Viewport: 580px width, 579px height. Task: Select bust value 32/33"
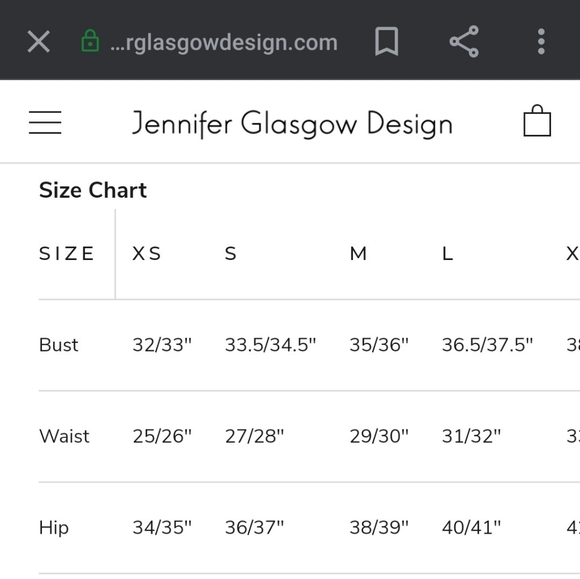point(162,345)
